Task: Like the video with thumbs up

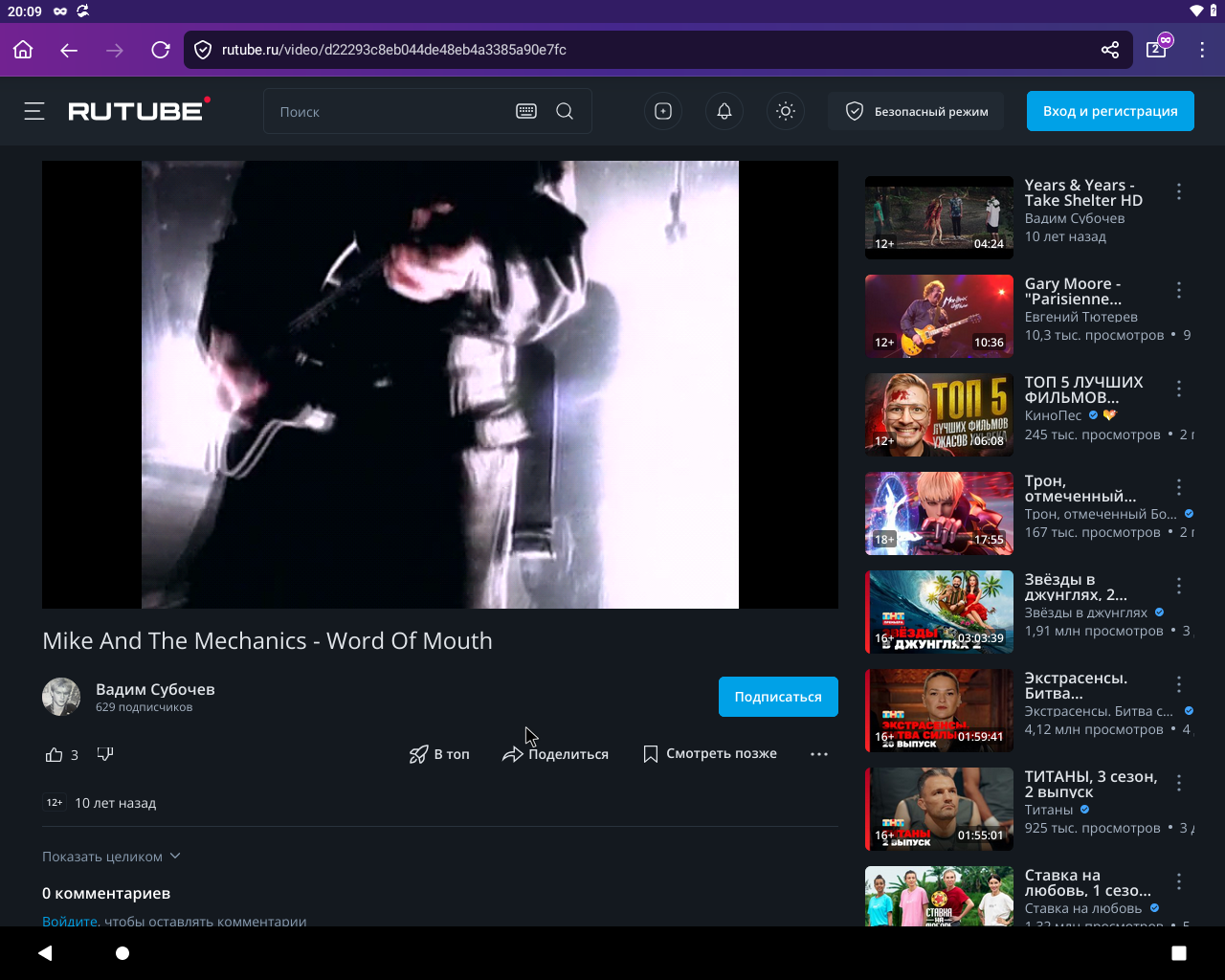Action: click(x=55, y=754)
